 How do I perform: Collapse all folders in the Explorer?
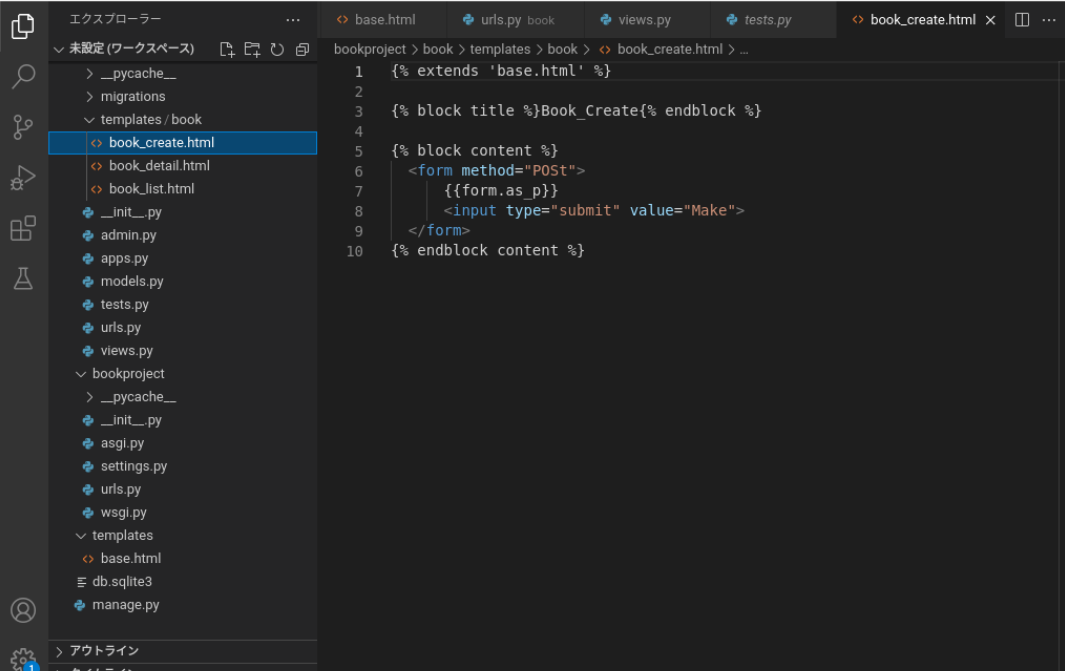point(302,48)
